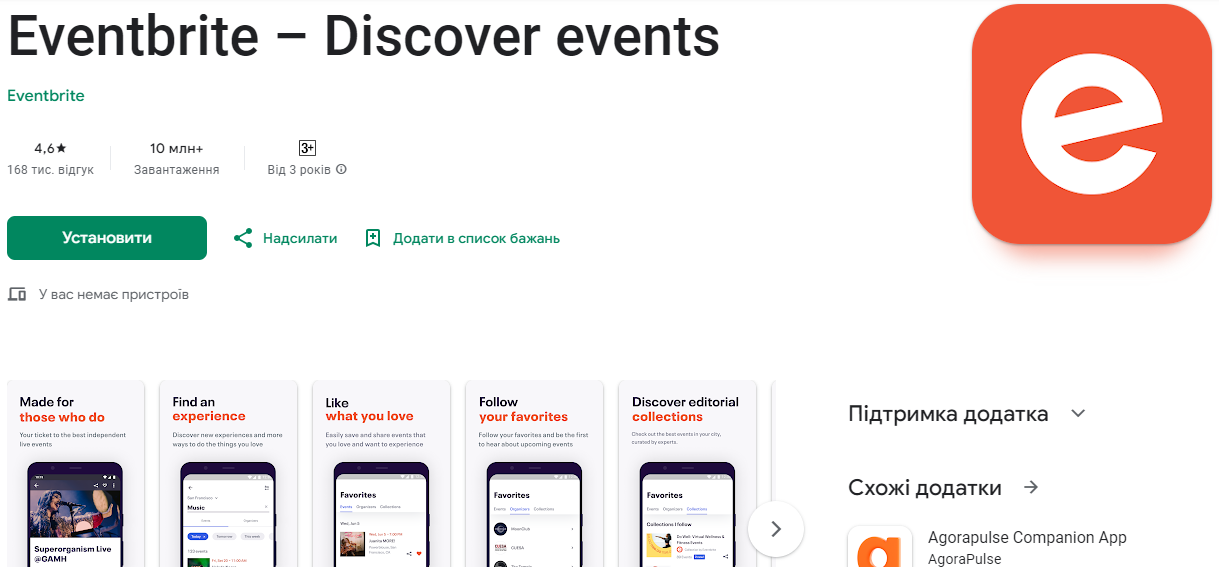Open the AgoraPulse Companion App icon

[x=879, y=547]
